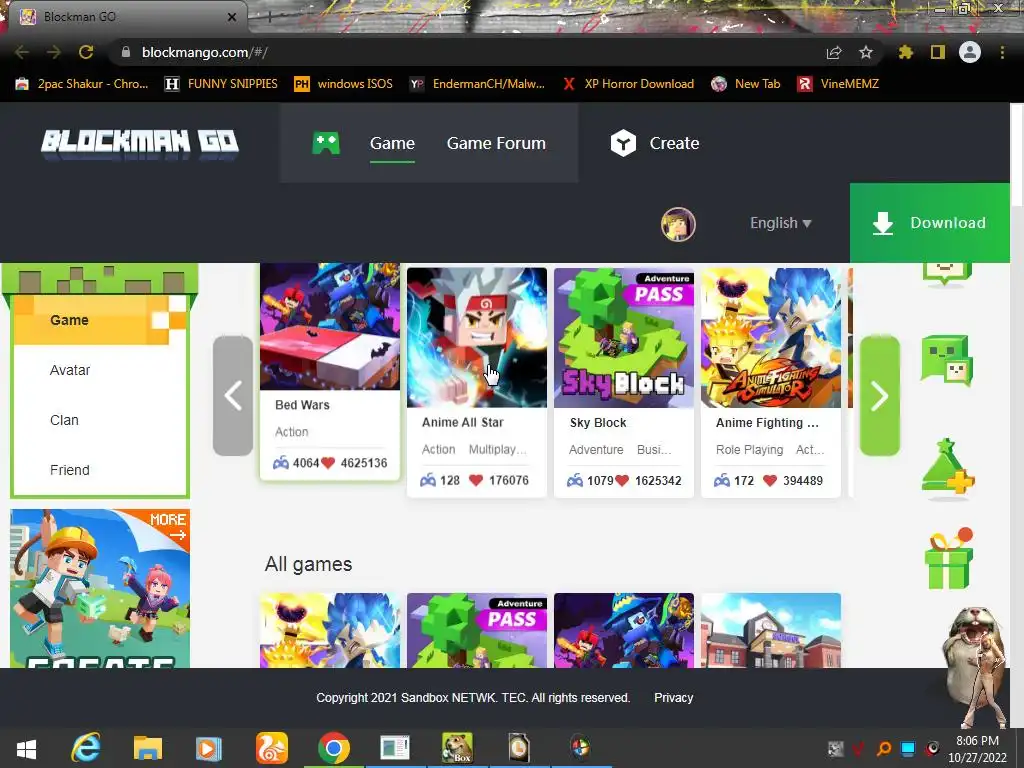Open the green chat bubbles icon
1024x768 pixels.
[947, 360]
